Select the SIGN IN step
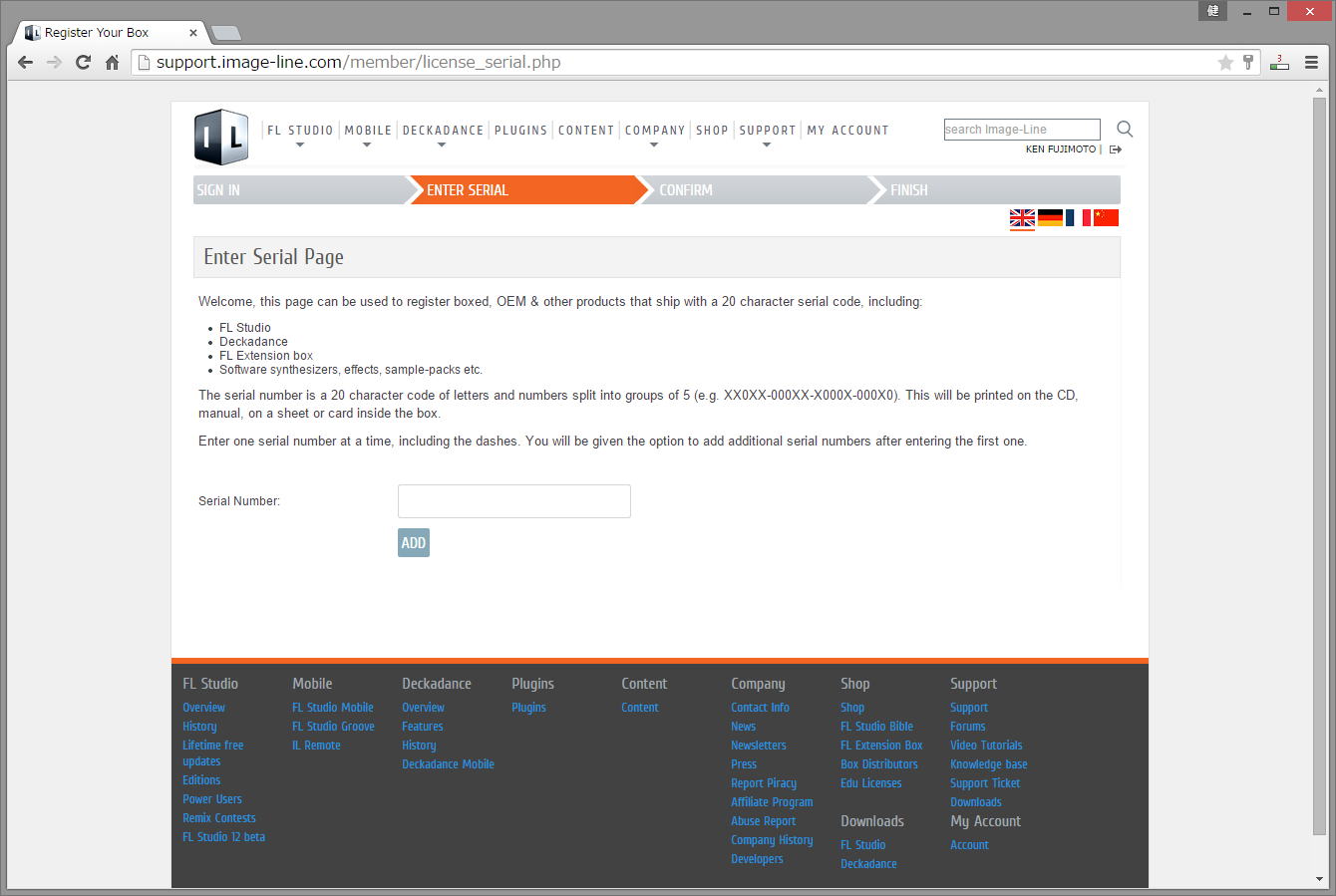Screen dimensions: 1336x896 [x=301, y=190]
